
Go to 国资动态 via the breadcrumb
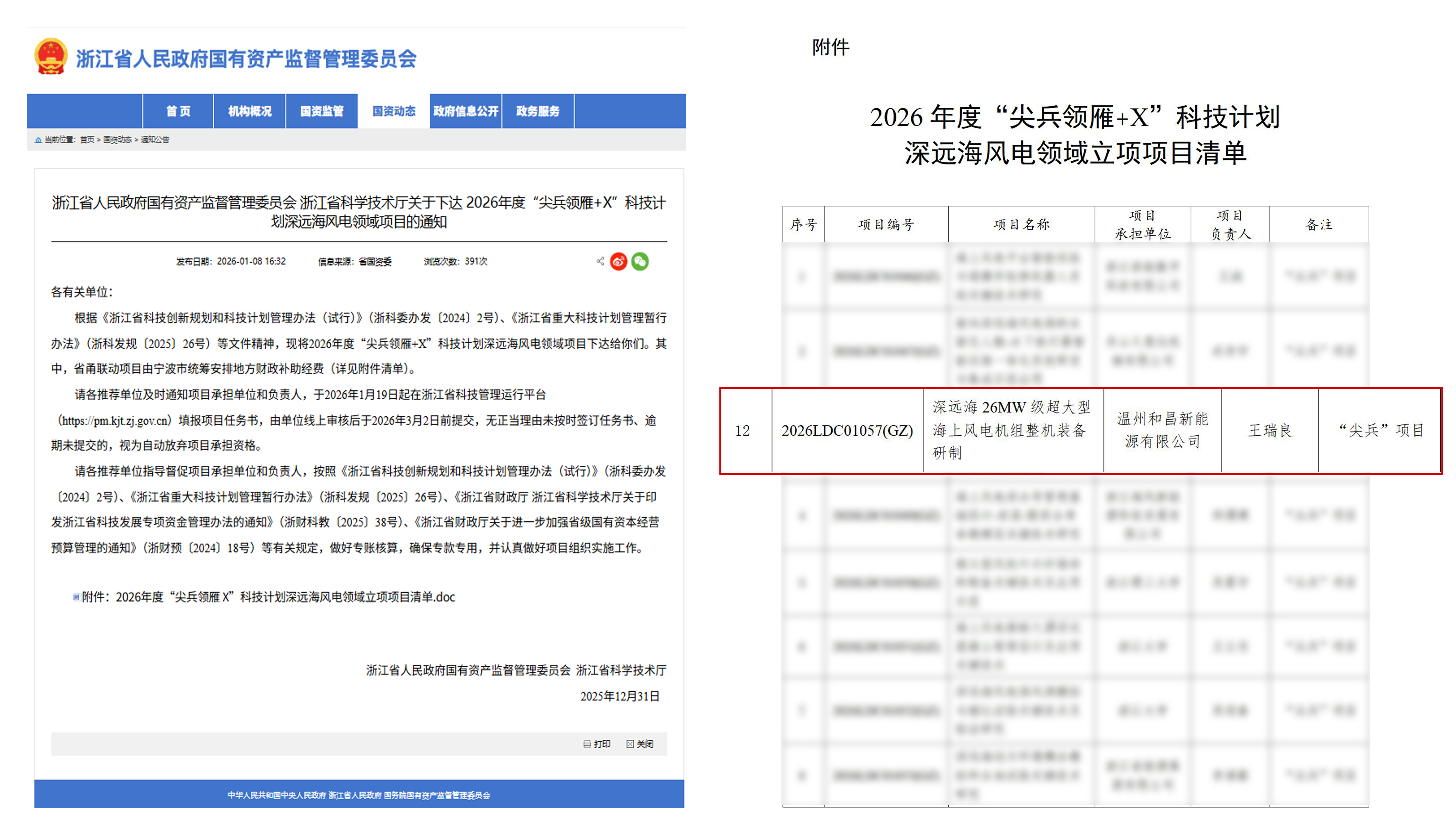[118, 140]
